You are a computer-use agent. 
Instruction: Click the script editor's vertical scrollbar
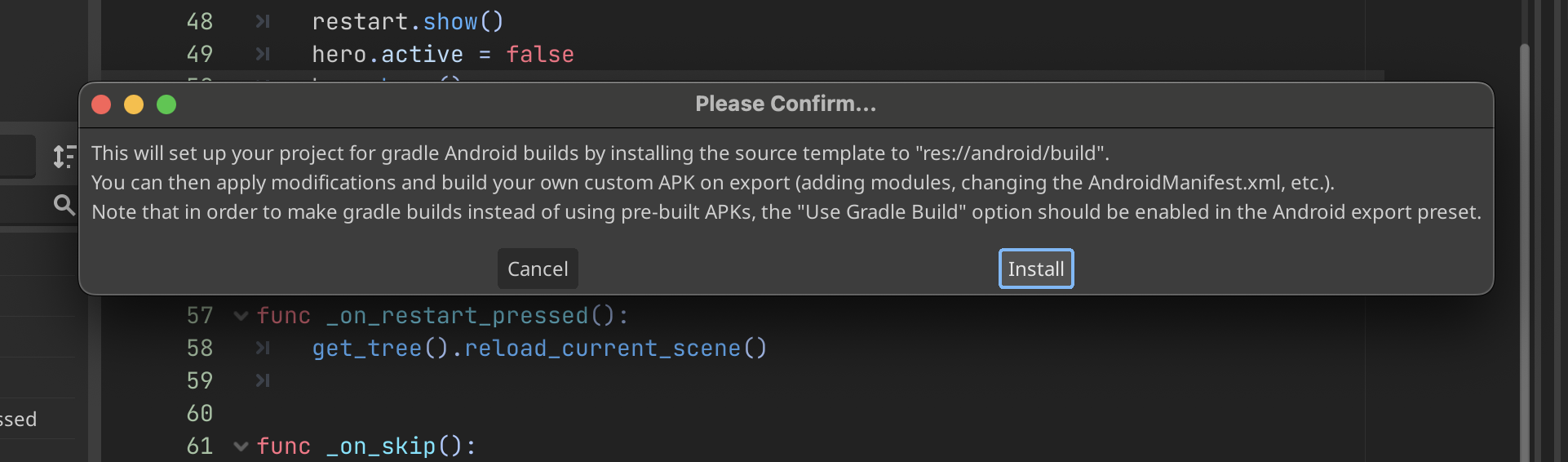(x=1524, y=245)
